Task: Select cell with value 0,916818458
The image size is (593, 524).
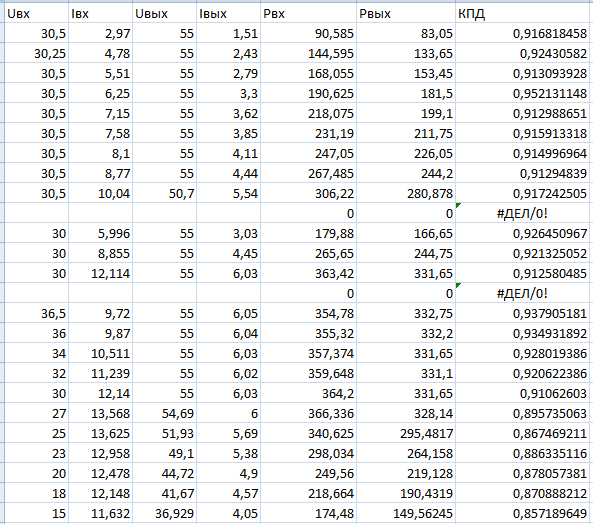Action: click(524, 33)
